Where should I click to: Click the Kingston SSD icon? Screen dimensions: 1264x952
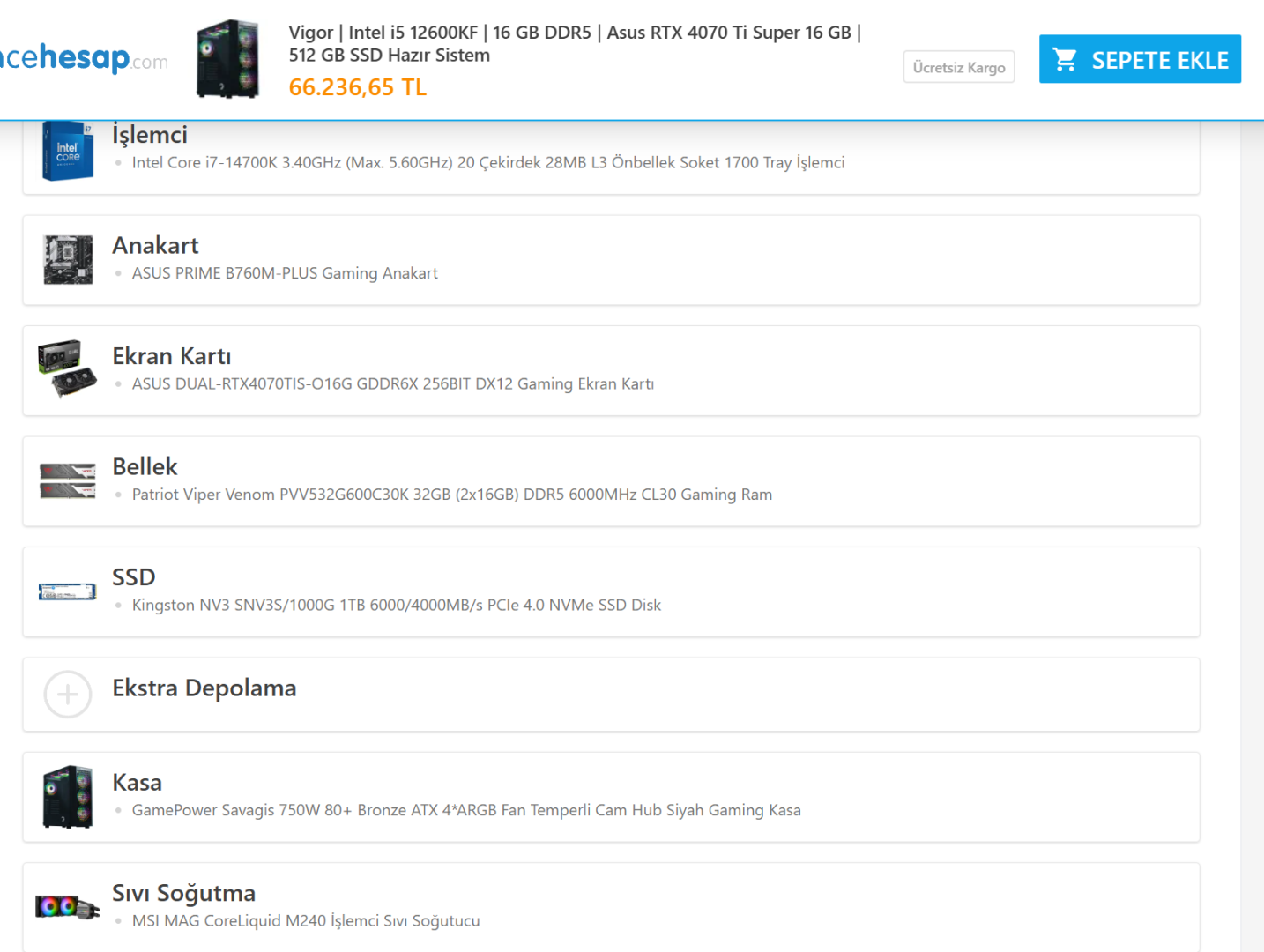click(68, 591)
